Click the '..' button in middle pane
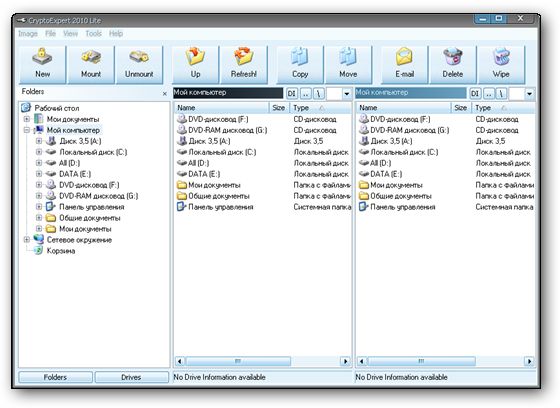 (305, 94)
